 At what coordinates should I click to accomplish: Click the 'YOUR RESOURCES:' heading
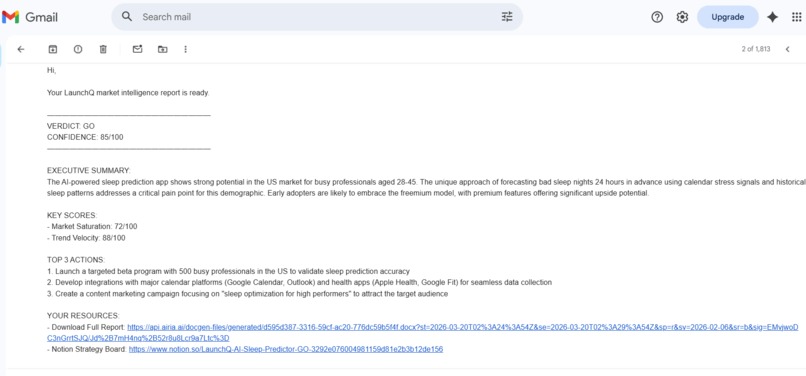[83, 316]
